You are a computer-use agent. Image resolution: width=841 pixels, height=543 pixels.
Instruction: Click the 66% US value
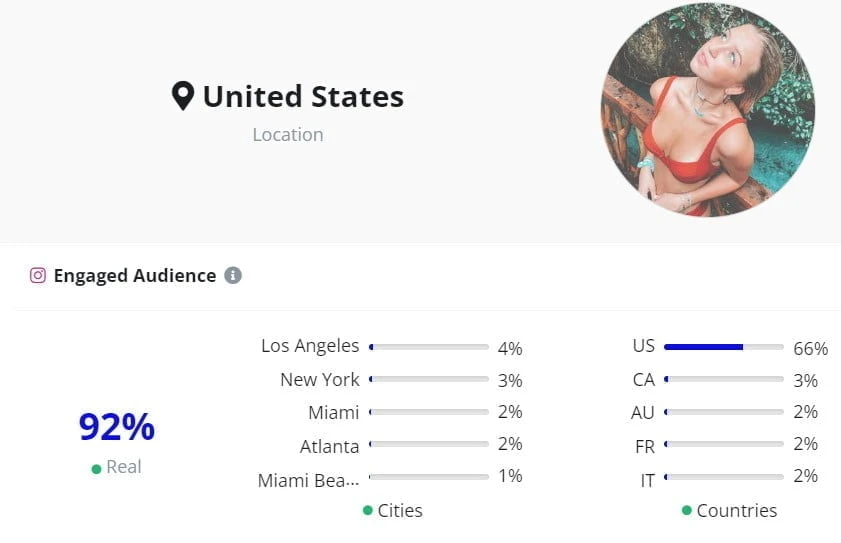point(810,348)
